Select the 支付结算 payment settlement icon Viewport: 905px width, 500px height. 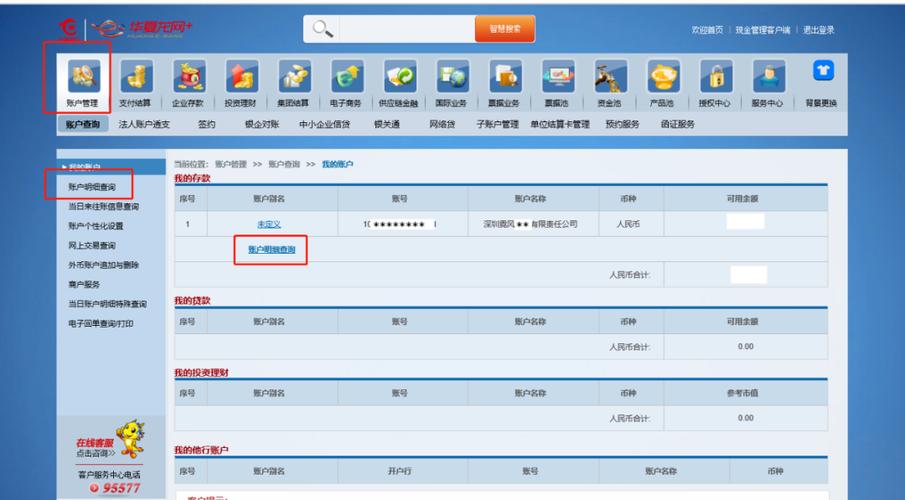tap(136, 76)
